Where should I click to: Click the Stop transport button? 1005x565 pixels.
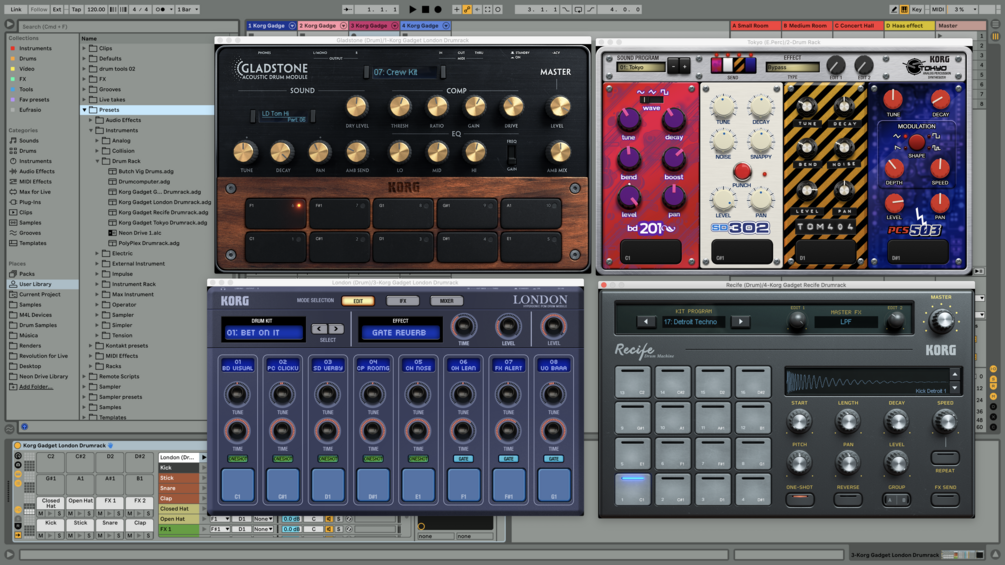pyautogui.click(x=425, y=9)
